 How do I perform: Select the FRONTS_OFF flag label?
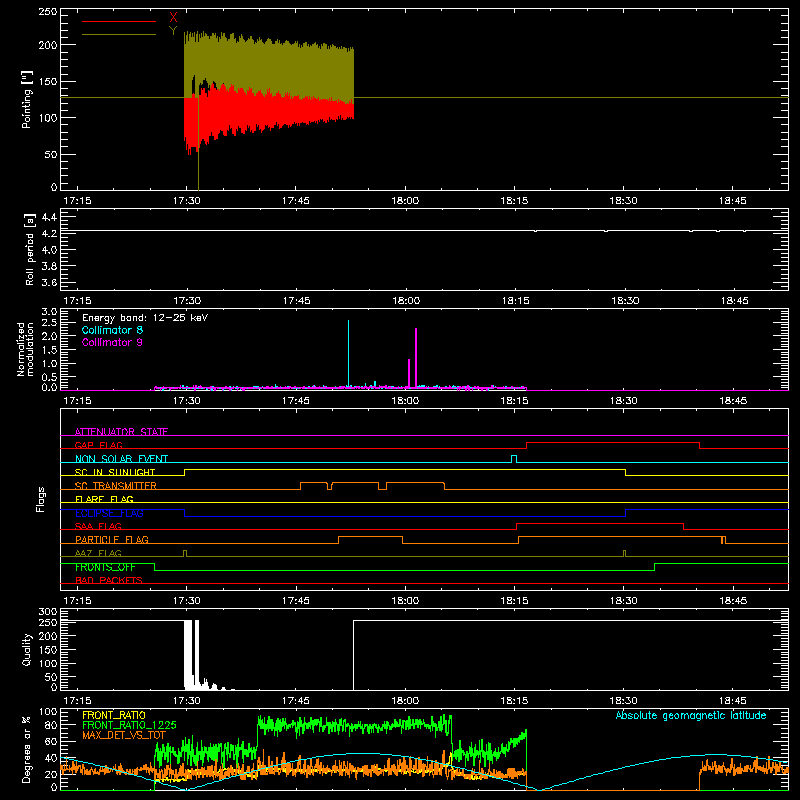coord(105,567)
